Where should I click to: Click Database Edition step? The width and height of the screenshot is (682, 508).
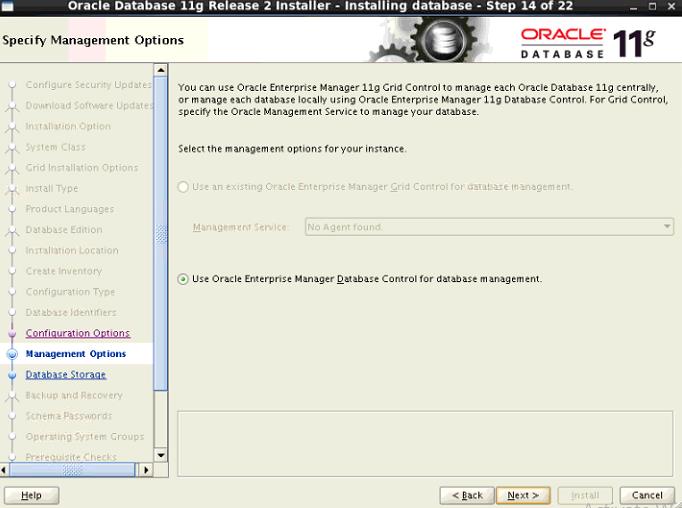pos(64,230)
